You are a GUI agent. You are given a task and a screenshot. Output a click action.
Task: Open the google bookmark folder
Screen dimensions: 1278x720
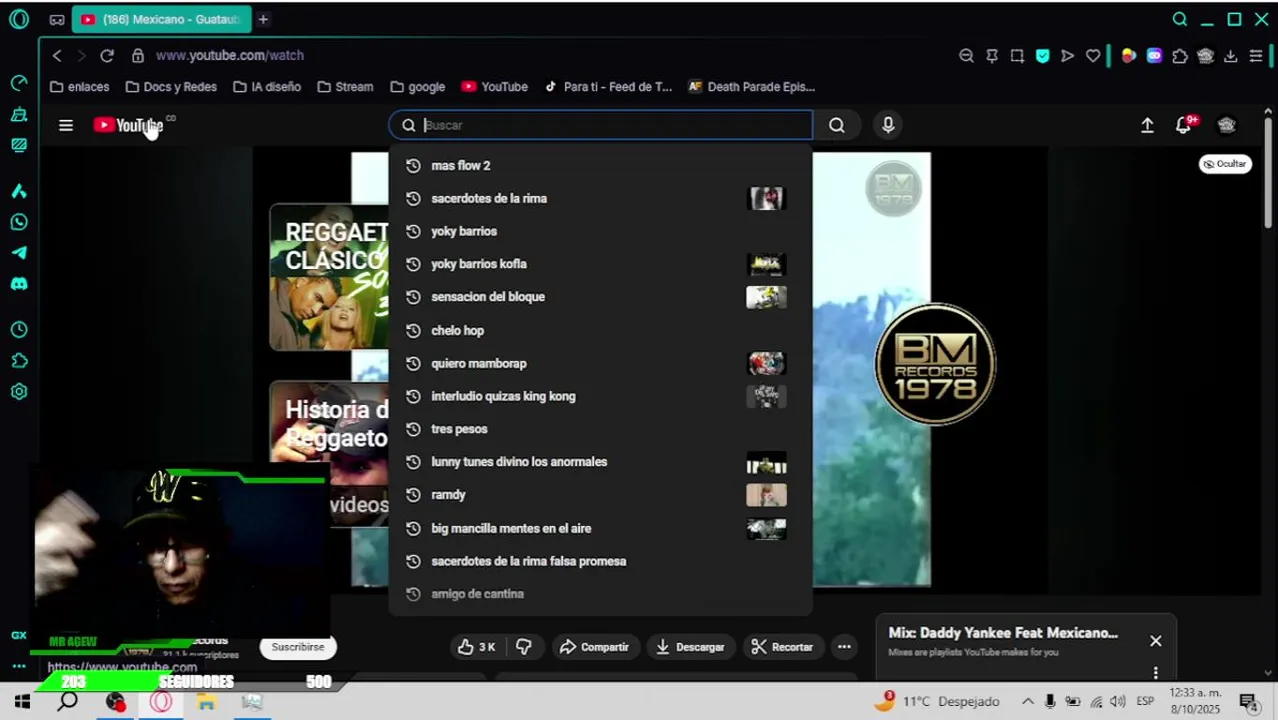[418, 87]
